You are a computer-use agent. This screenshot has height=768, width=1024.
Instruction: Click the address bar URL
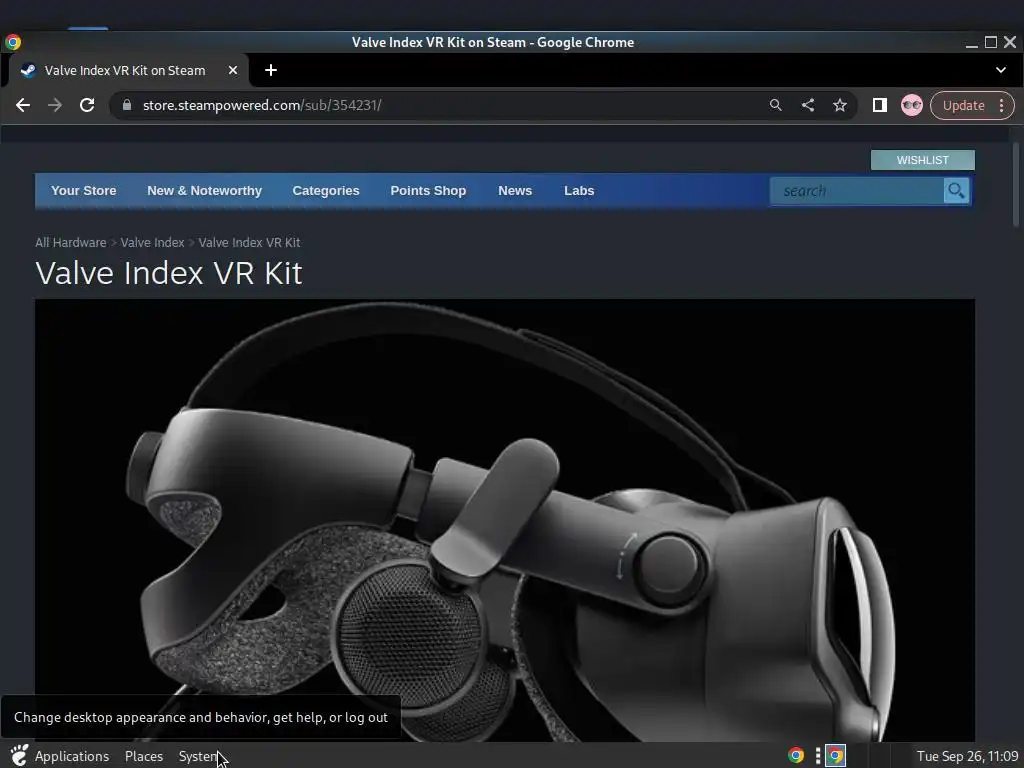pos(262,105)
